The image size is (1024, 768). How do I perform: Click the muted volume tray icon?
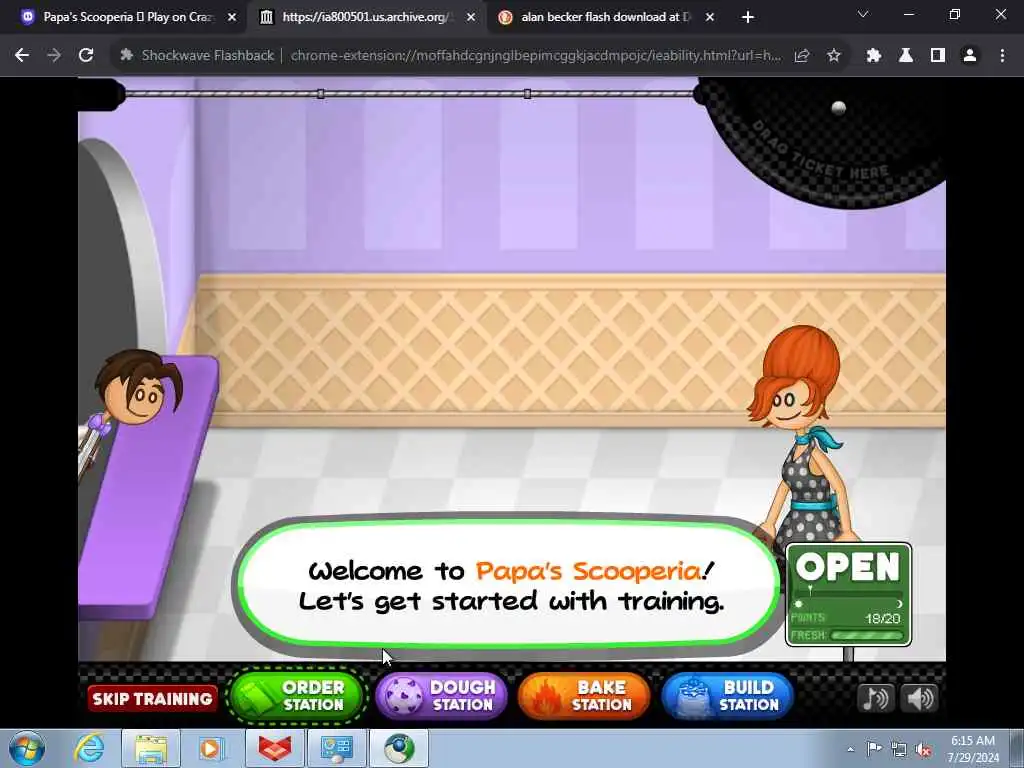pyautogui.click(x=923, y=750)
